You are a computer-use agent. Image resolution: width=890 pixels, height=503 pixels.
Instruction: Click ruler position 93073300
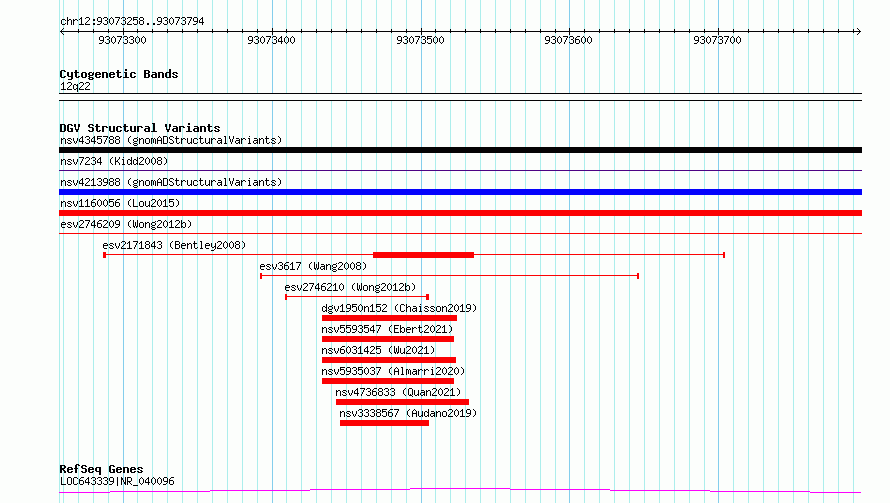coord(122,40)
